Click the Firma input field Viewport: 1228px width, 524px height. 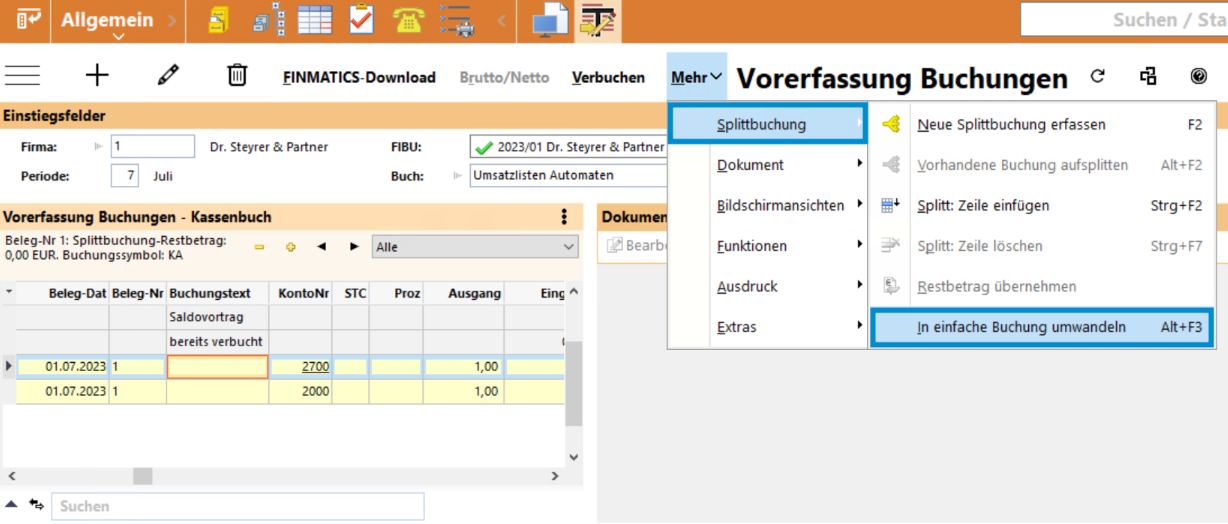[x=152, y=147]
